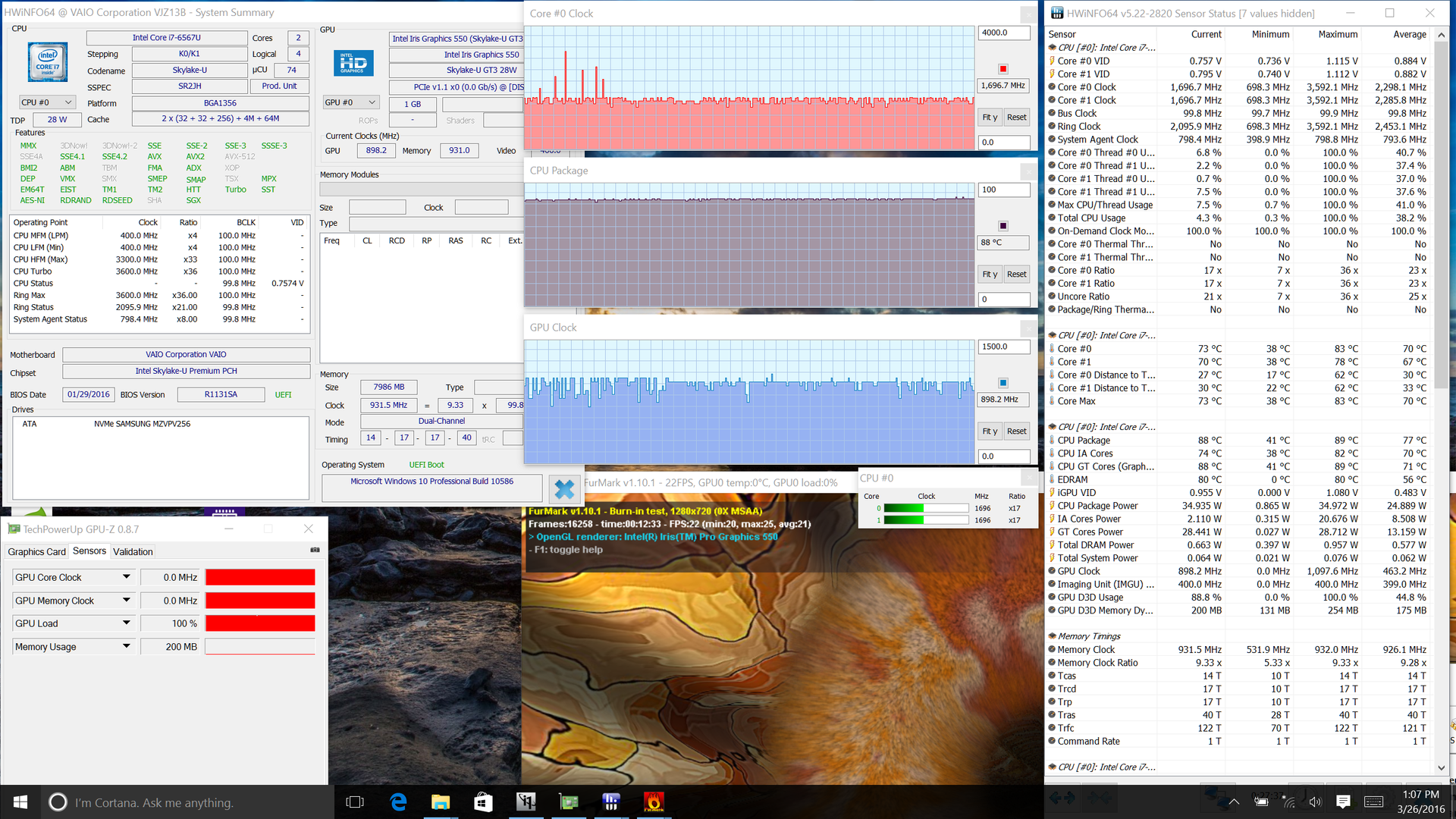Click the battery tray icon

[x=1261, y=802]
